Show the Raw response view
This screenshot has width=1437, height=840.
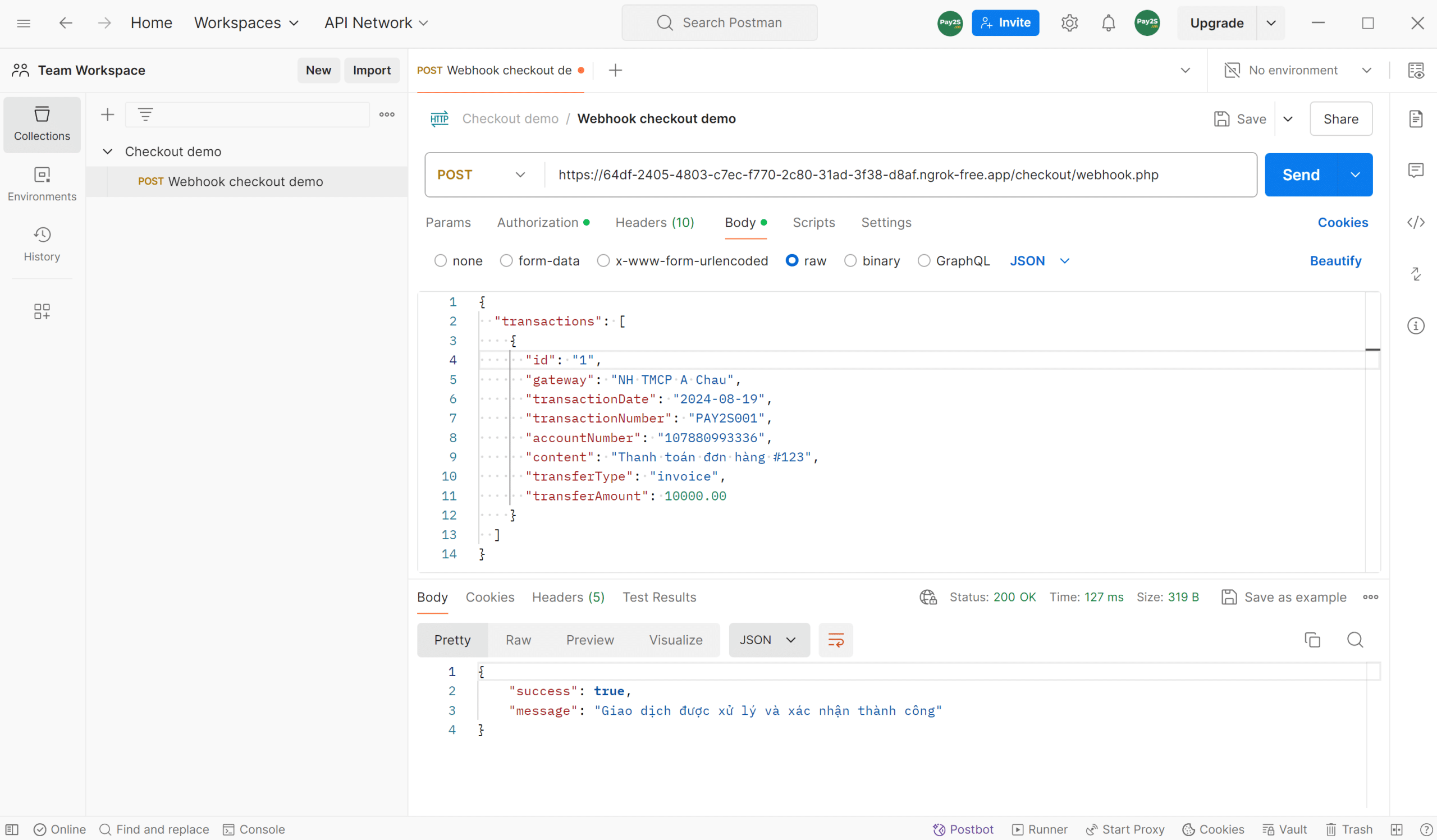pos(518,640)
